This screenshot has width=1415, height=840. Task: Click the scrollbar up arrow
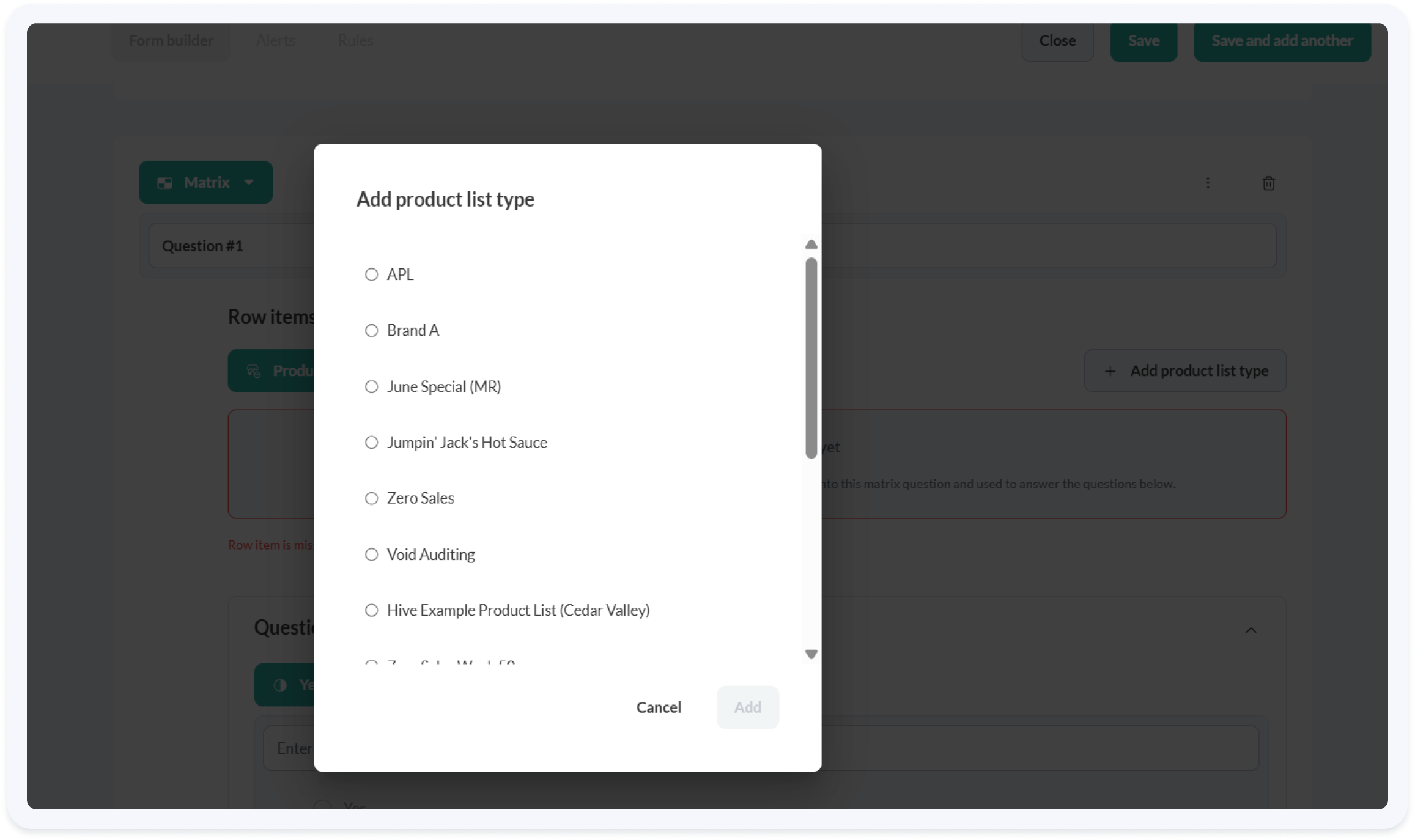[811, 245]
